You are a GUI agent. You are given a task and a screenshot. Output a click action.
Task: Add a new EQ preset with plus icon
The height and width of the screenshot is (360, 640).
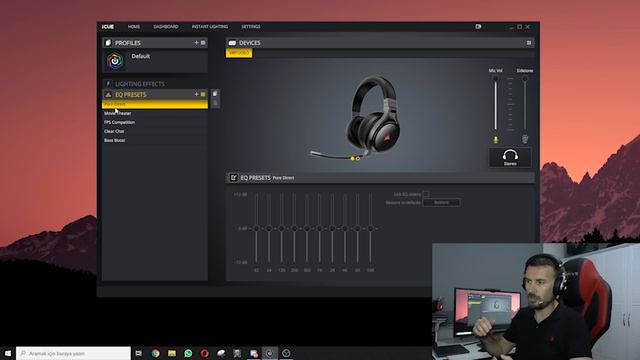[196, 94]
